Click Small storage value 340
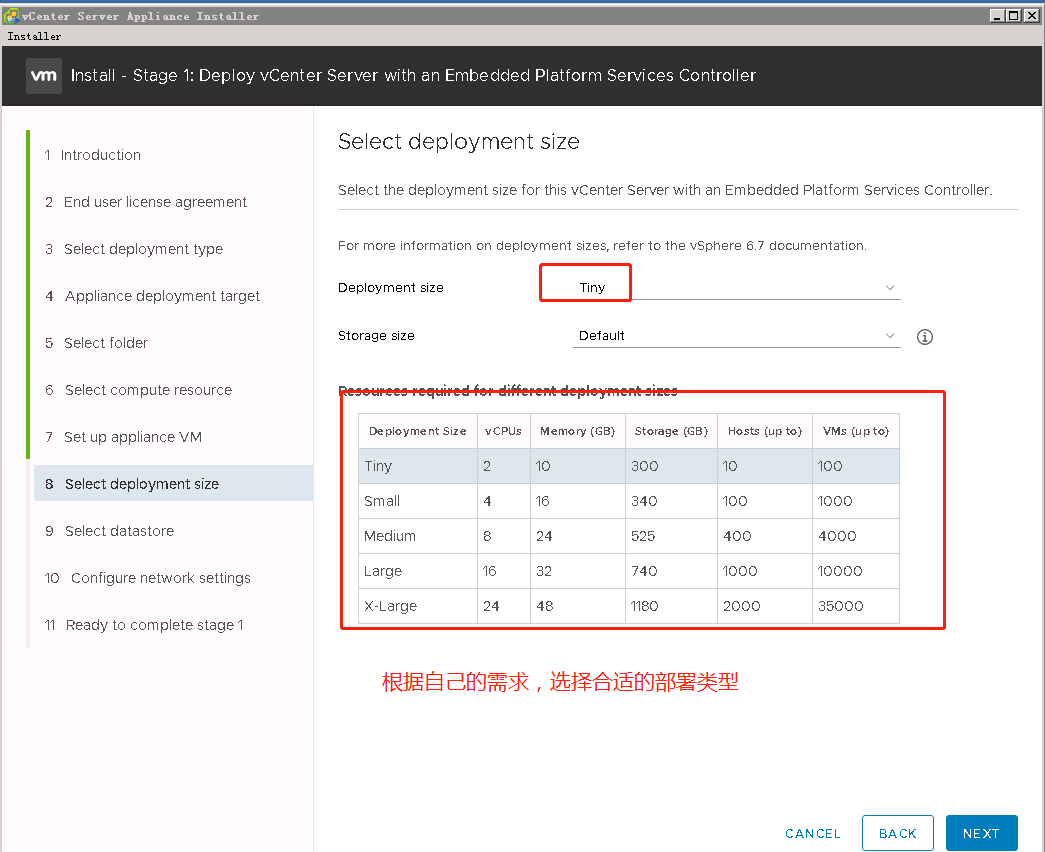Screen dimensions: 1045x852 644,501
